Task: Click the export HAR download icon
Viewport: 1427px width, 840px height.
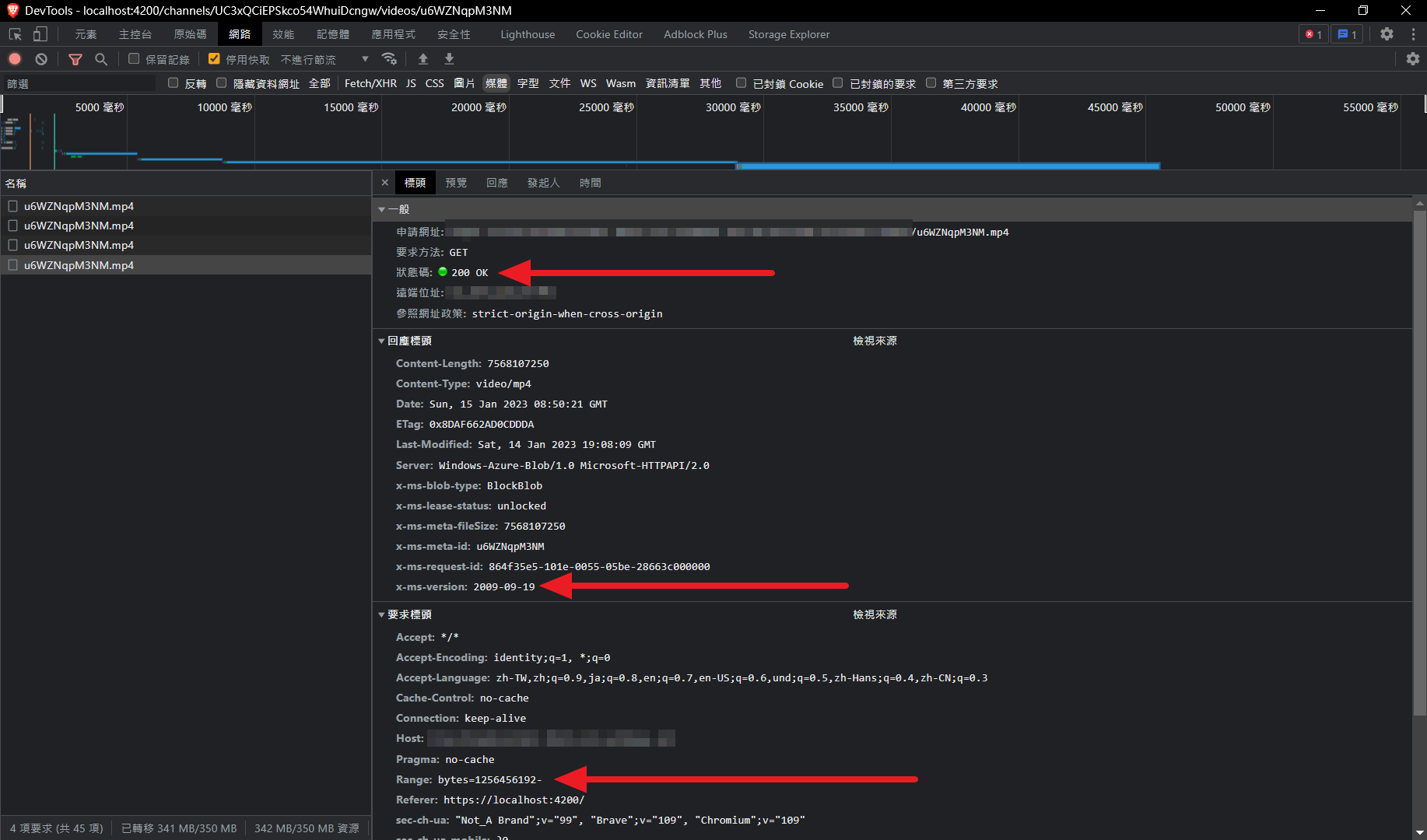Action: tap(449, 59)
